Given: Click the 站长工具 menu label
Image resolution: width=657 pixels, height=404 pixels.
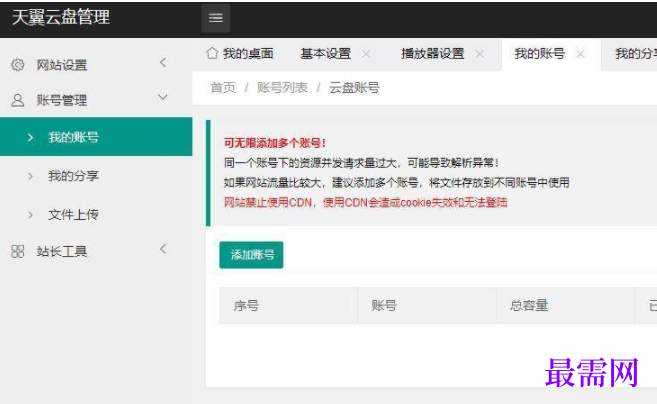Looking at the screenshot, I should click(x=62, y=251).
